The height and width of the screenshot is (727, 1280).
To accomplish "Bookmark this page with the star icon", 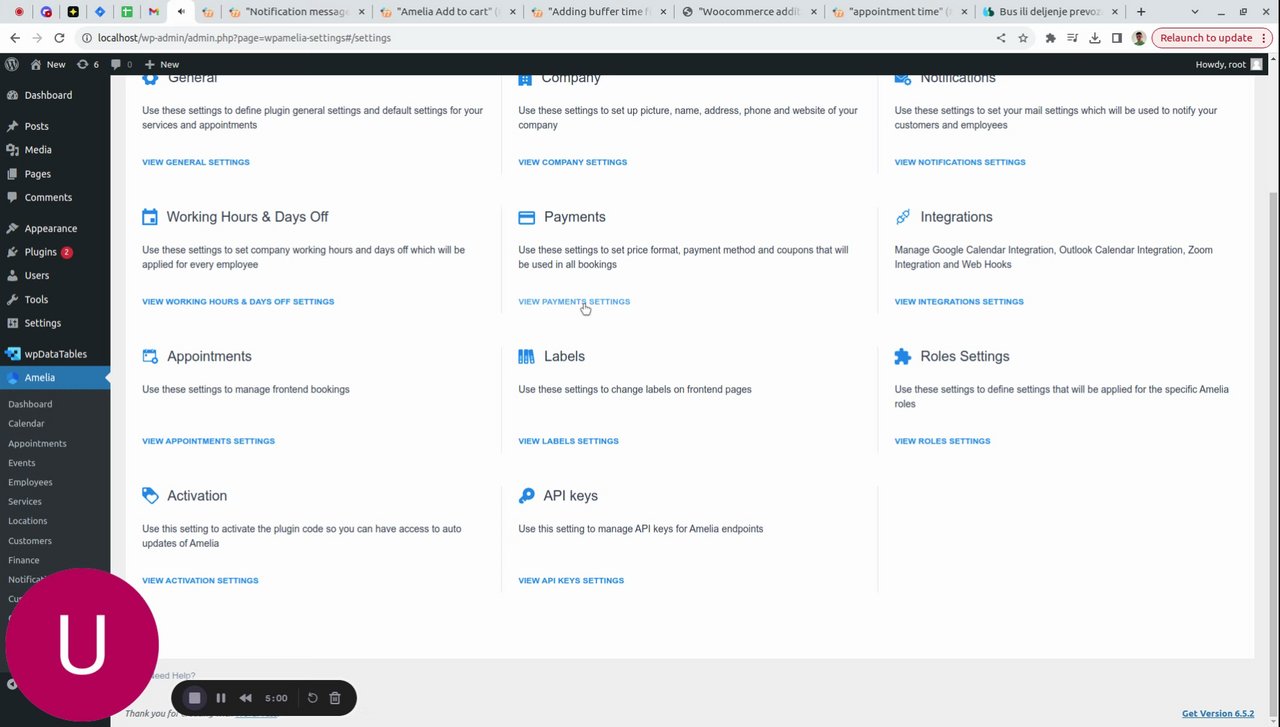I will (x=1023, y=38).
